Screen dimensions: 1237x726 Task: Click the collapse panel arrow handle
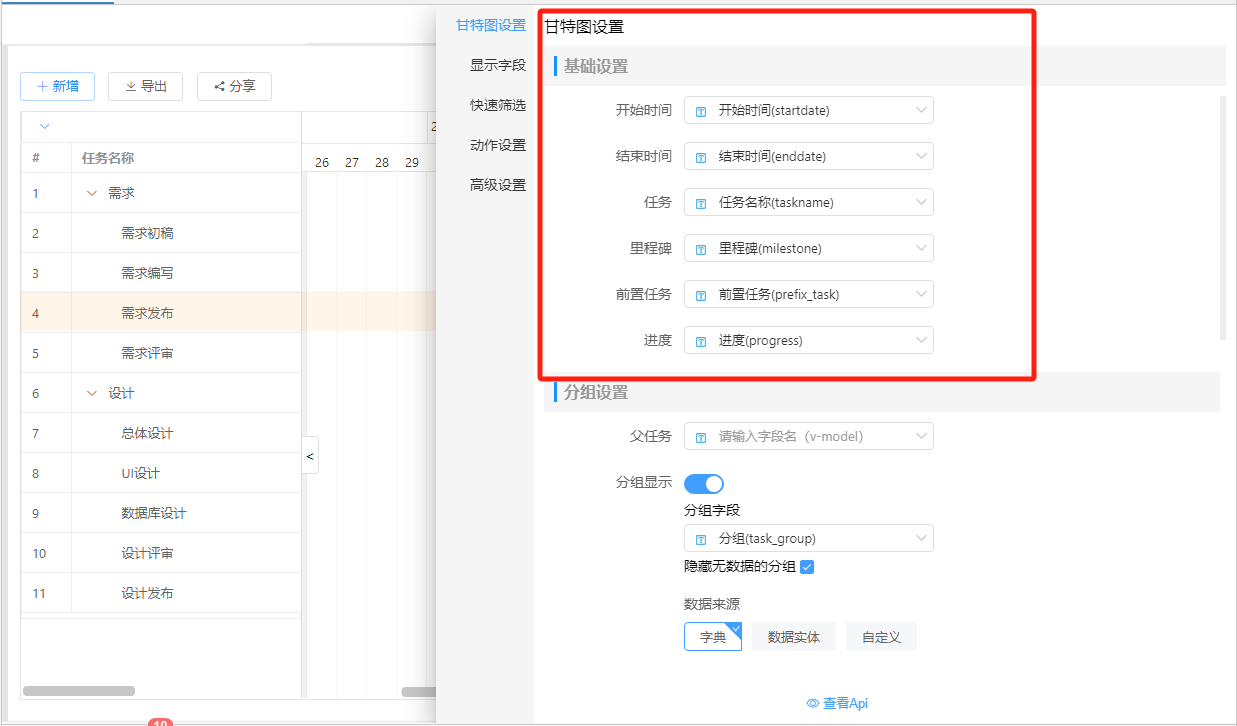tap(310, 456)
